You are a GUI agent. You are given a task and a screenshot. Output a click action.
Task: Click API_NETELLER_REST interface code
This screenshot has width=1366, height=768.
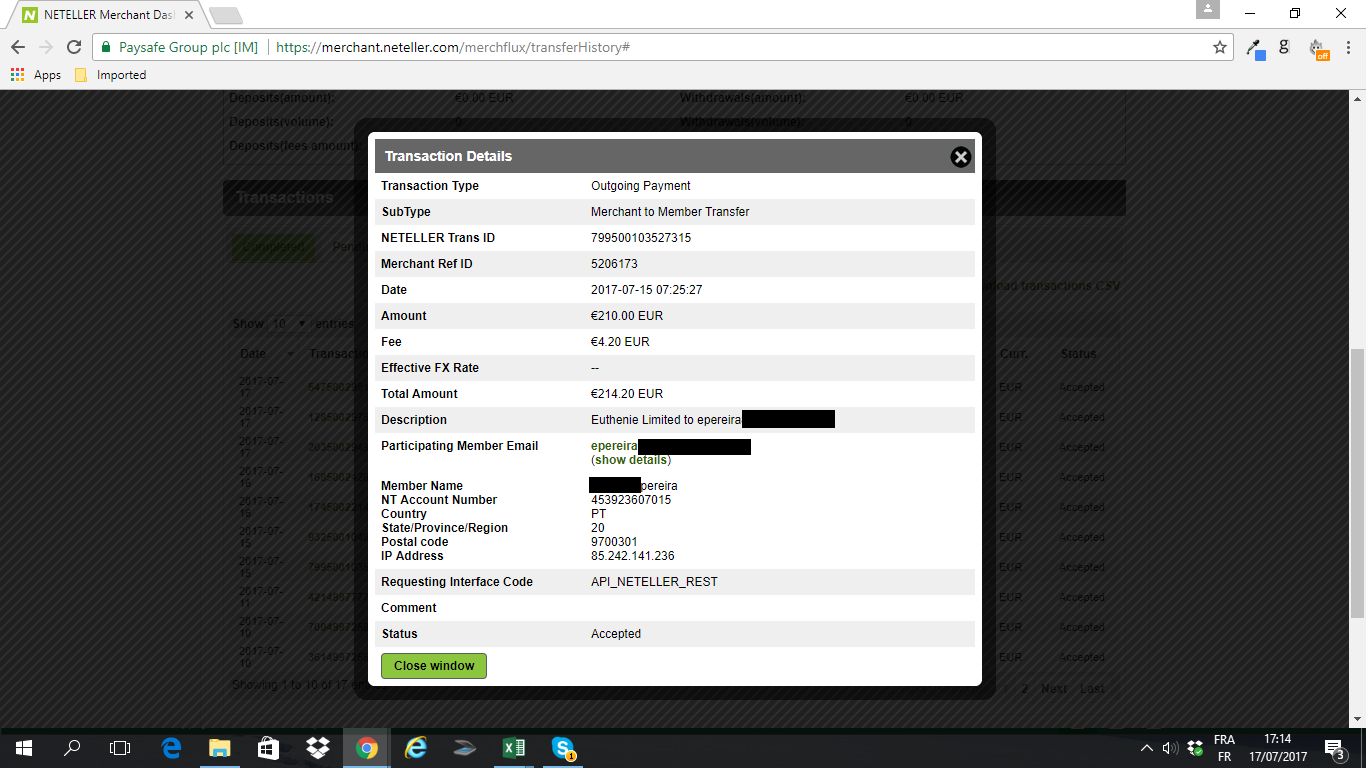click(x=654, y=582)
